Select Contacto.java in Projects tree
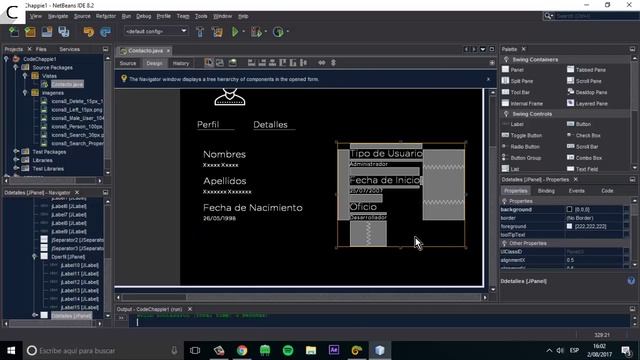Image resolution: width=640 pixels, height=360 pixels. click(x=67, y=84)
